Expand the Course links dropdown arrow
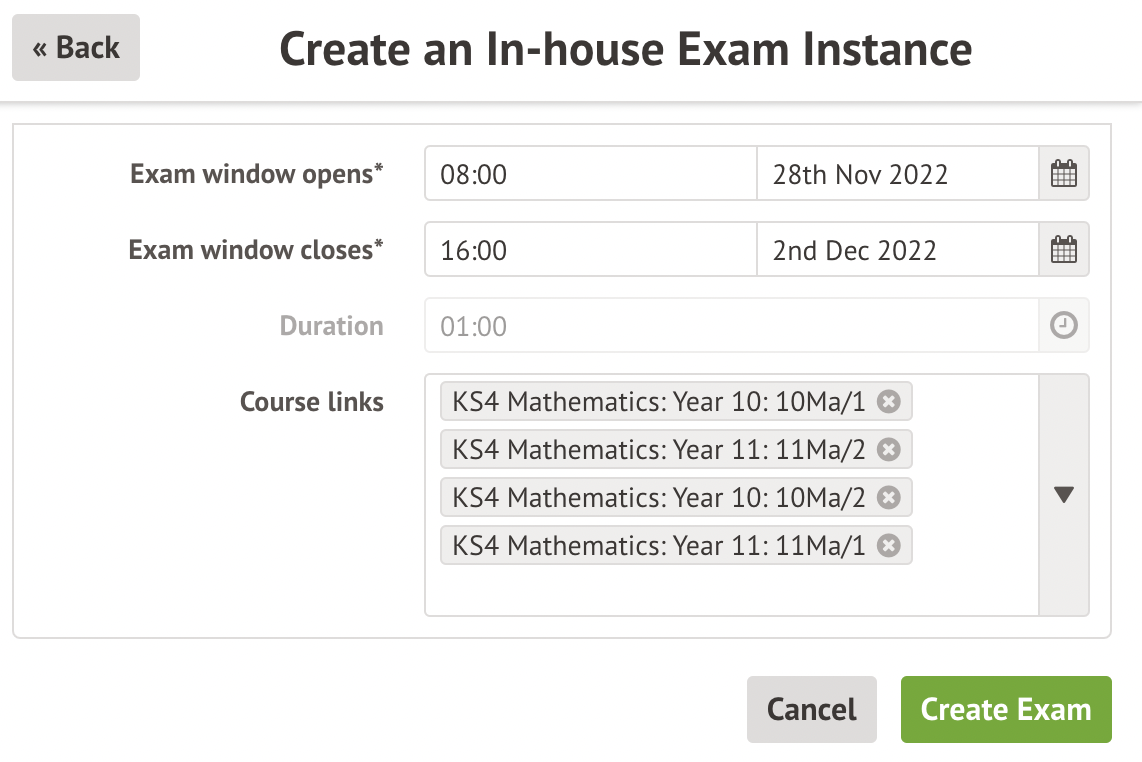This screenshot has height=762, width=1142. pos(1063,495)
